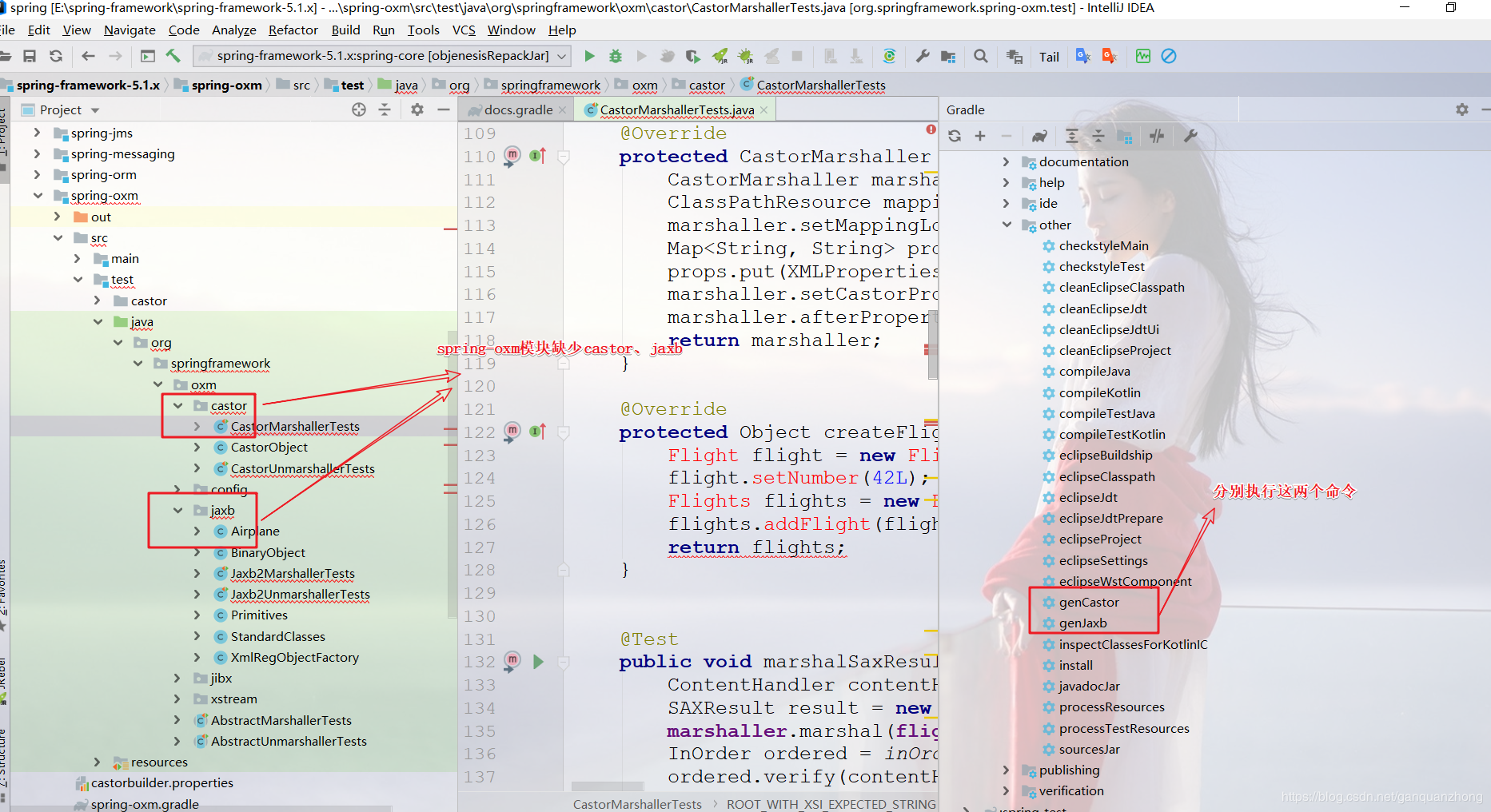Image resolution: width=1491 pixels, height=812 pixels.
Task: Switch to the docs.gradle editor tab
Action: [x=517, y=109]
